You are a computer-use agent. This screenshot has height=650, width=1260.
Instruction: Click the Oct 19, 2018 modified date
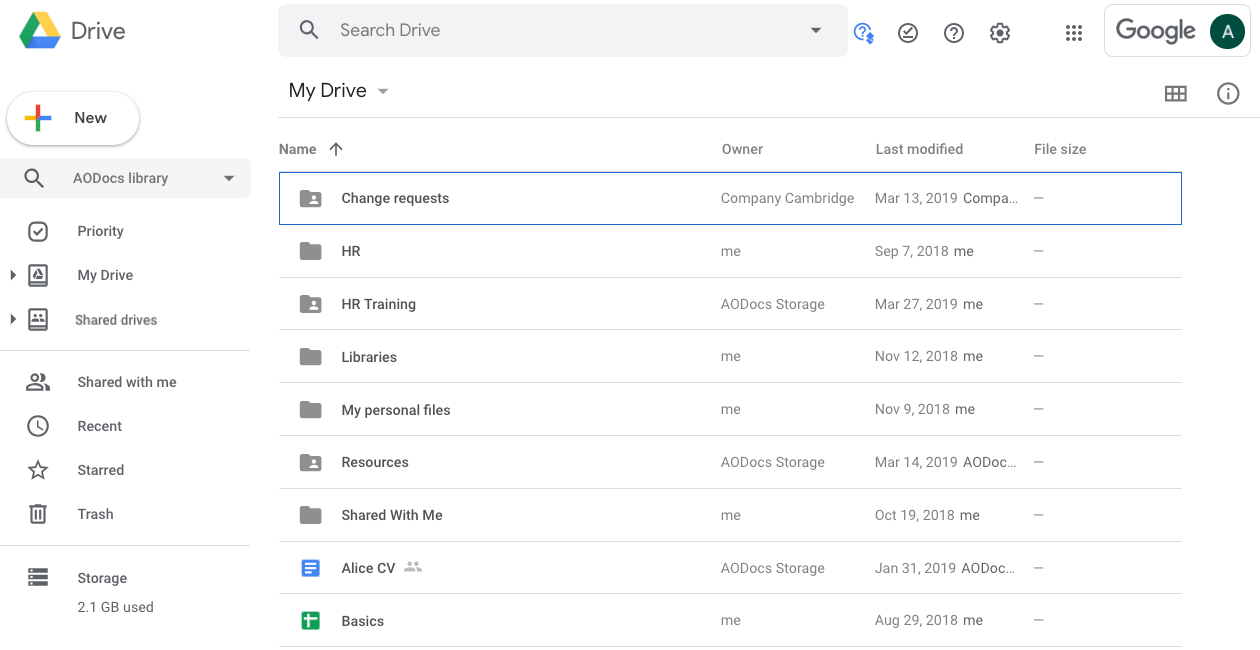click(914, 515)
